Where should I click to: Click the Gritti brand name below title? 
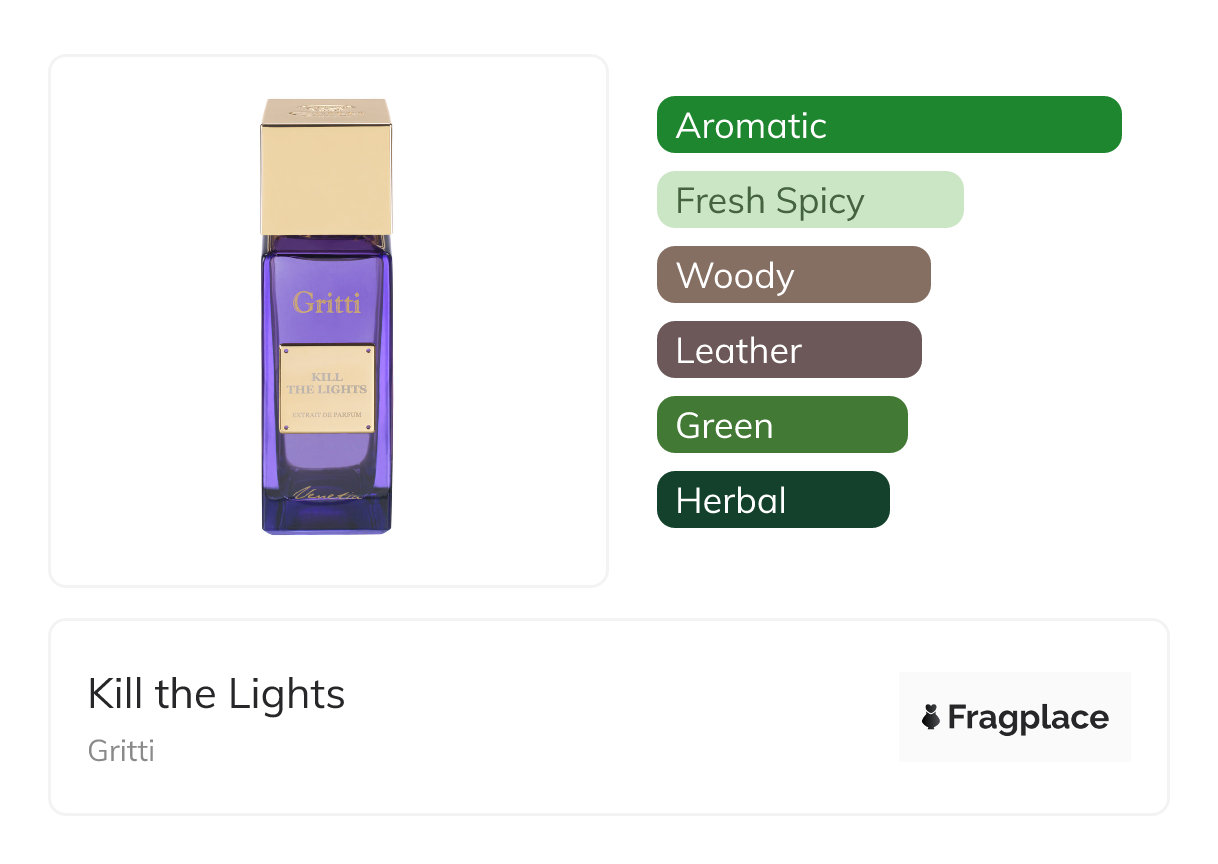[x=121, y=750]
